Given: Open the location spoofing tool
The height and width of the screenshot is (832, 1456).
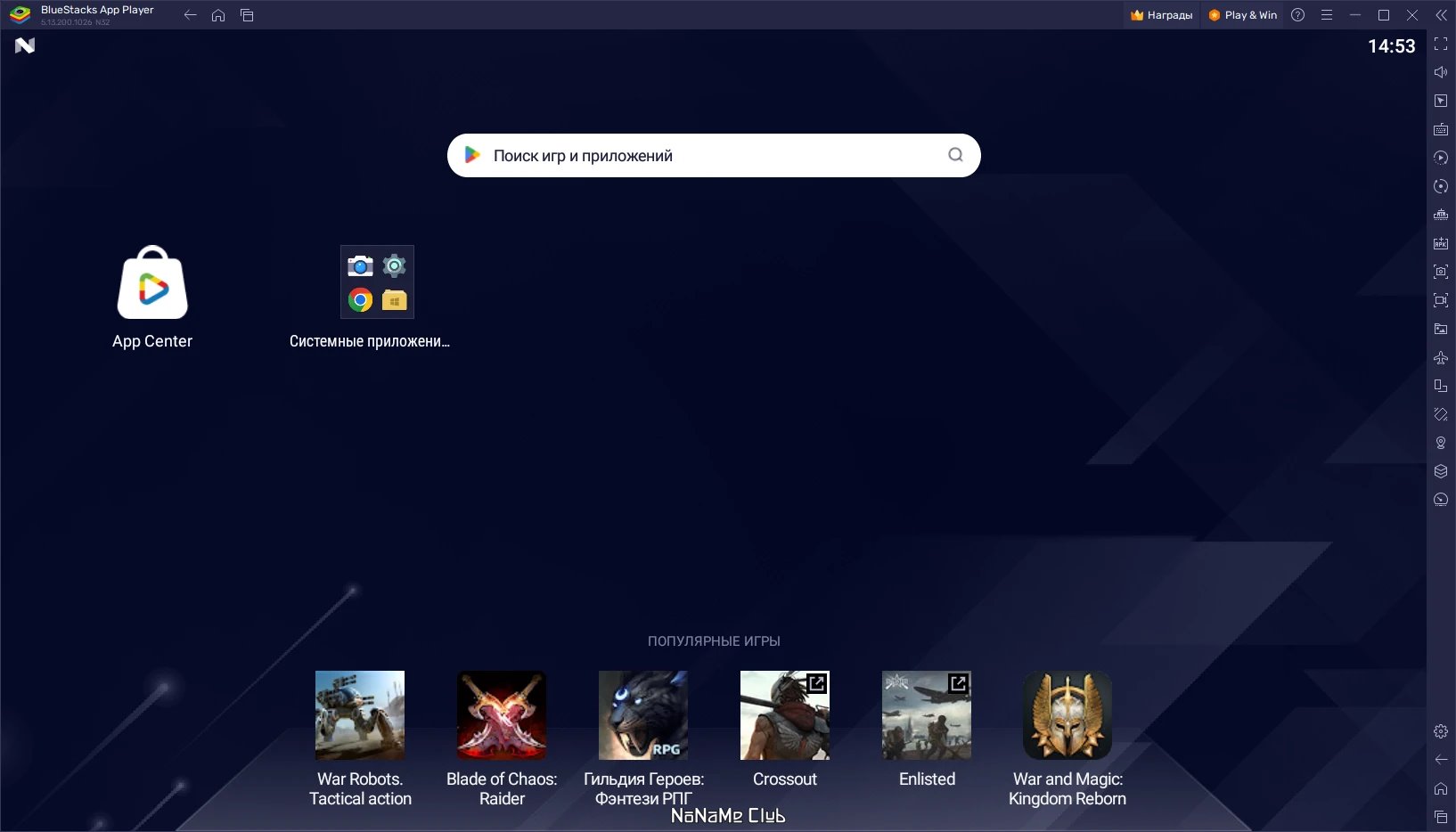Looking at the screenshot, I should pos(1441,443).
